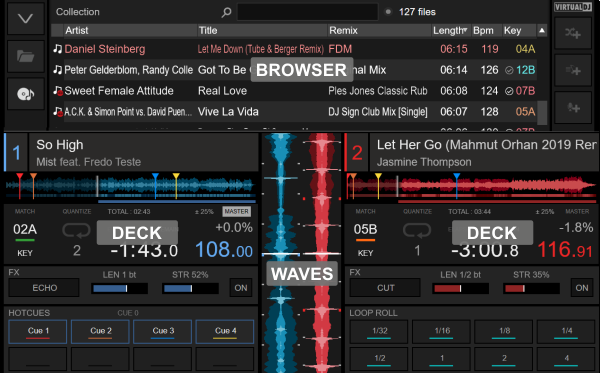600x373 pixels.
Task: Open the ECHO effect selector on deck 1
Action: [x=44, y=288]
